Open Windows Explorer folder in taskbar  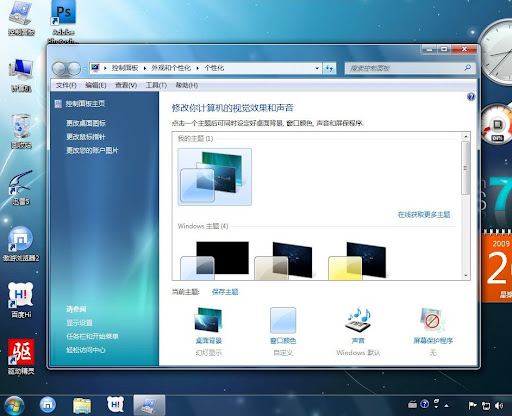pyautogui.click(x=82, y=405)
